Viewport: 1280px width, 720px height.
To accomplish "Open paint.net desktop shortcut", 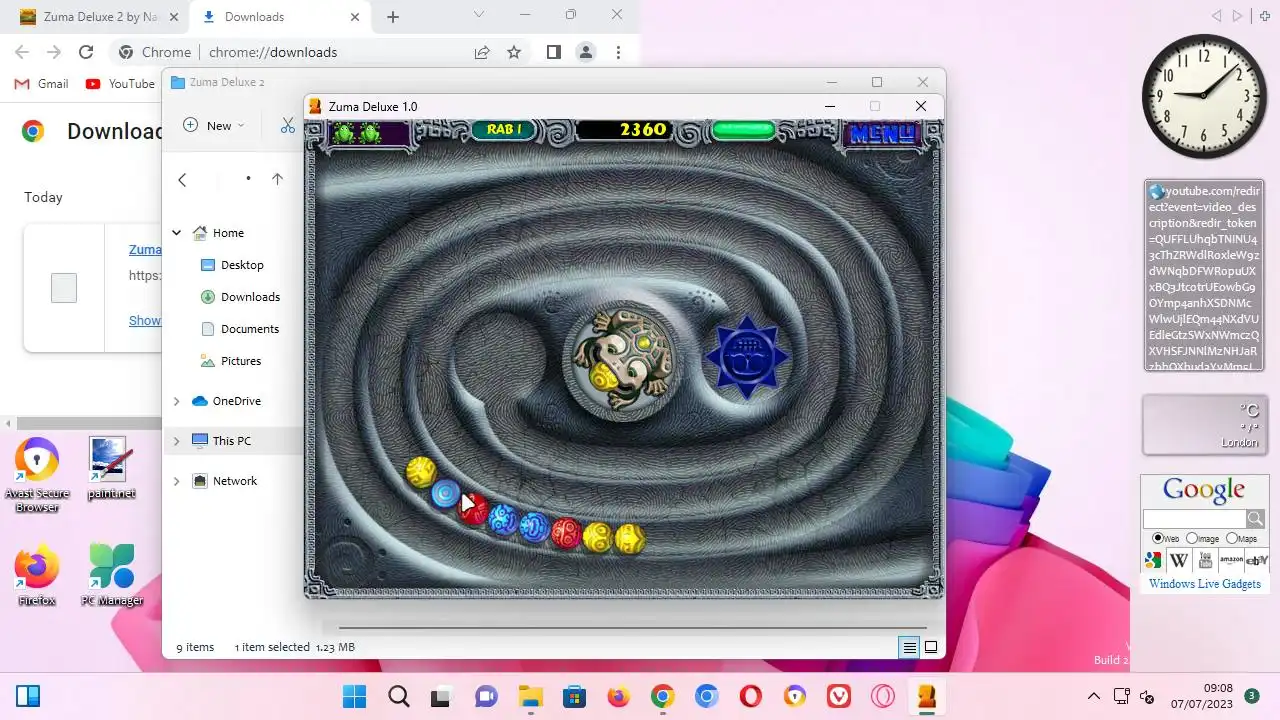I will 110,468.
